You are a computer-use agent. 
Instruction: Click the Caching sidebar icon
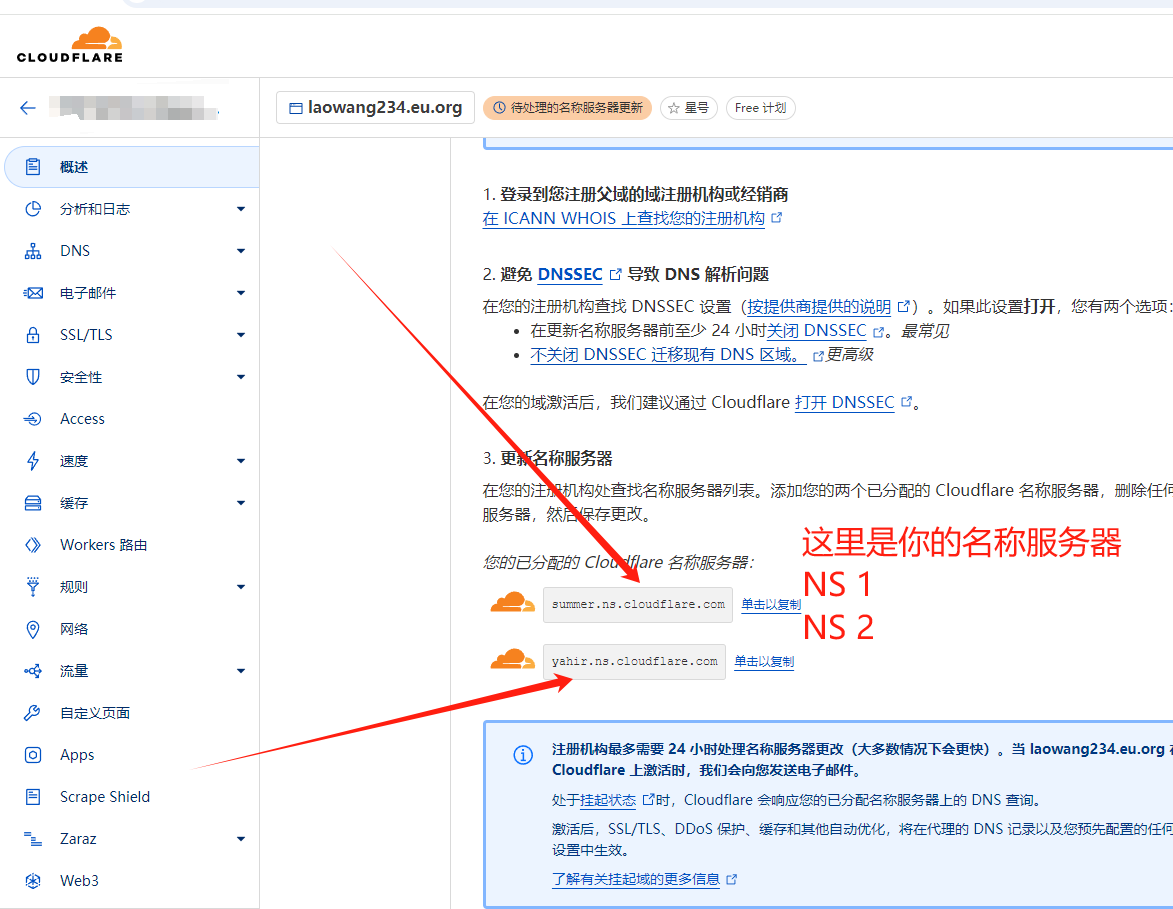click(x=33, y=503)
